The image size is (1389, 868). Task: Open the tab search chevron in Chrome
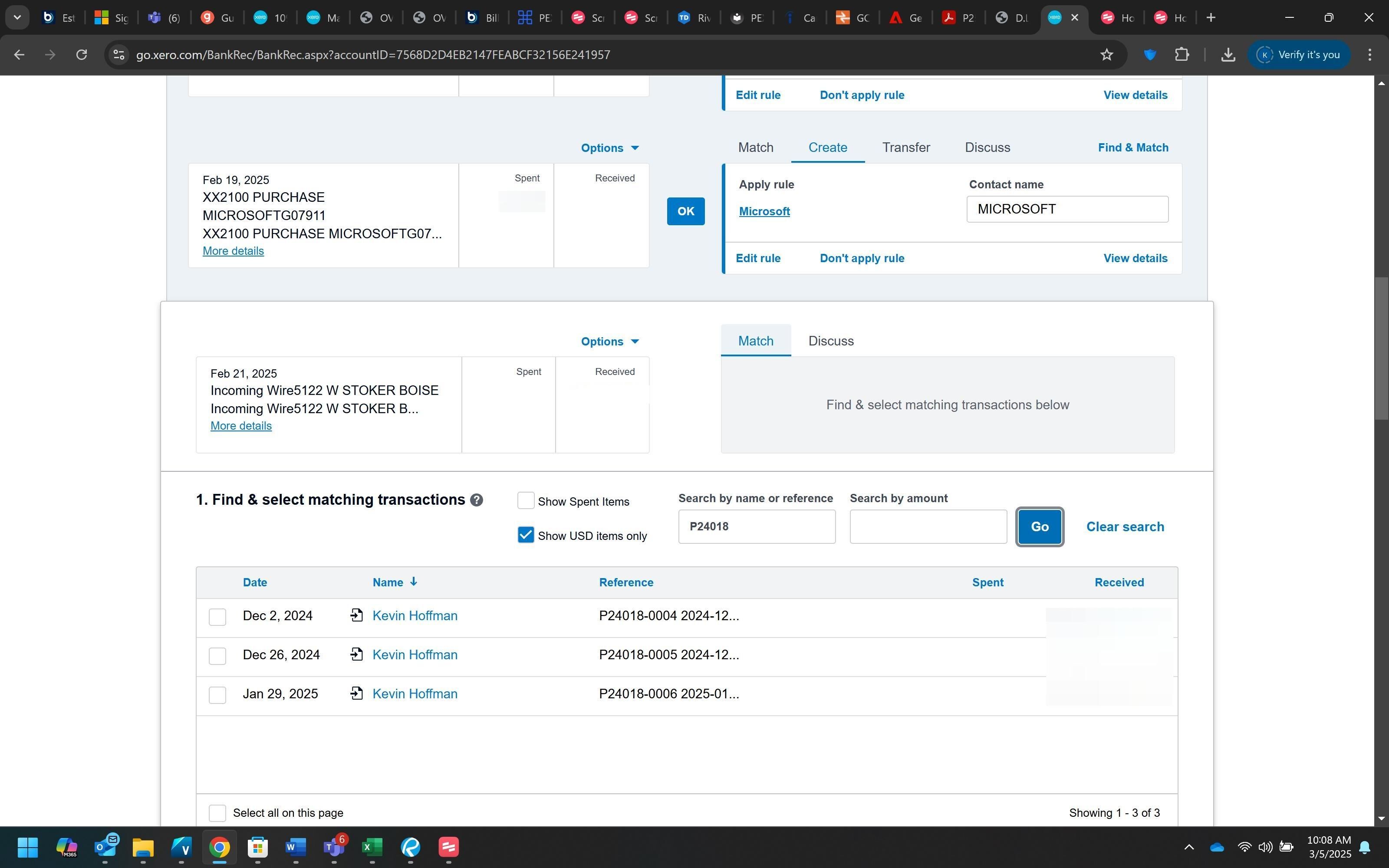(17, 17)
